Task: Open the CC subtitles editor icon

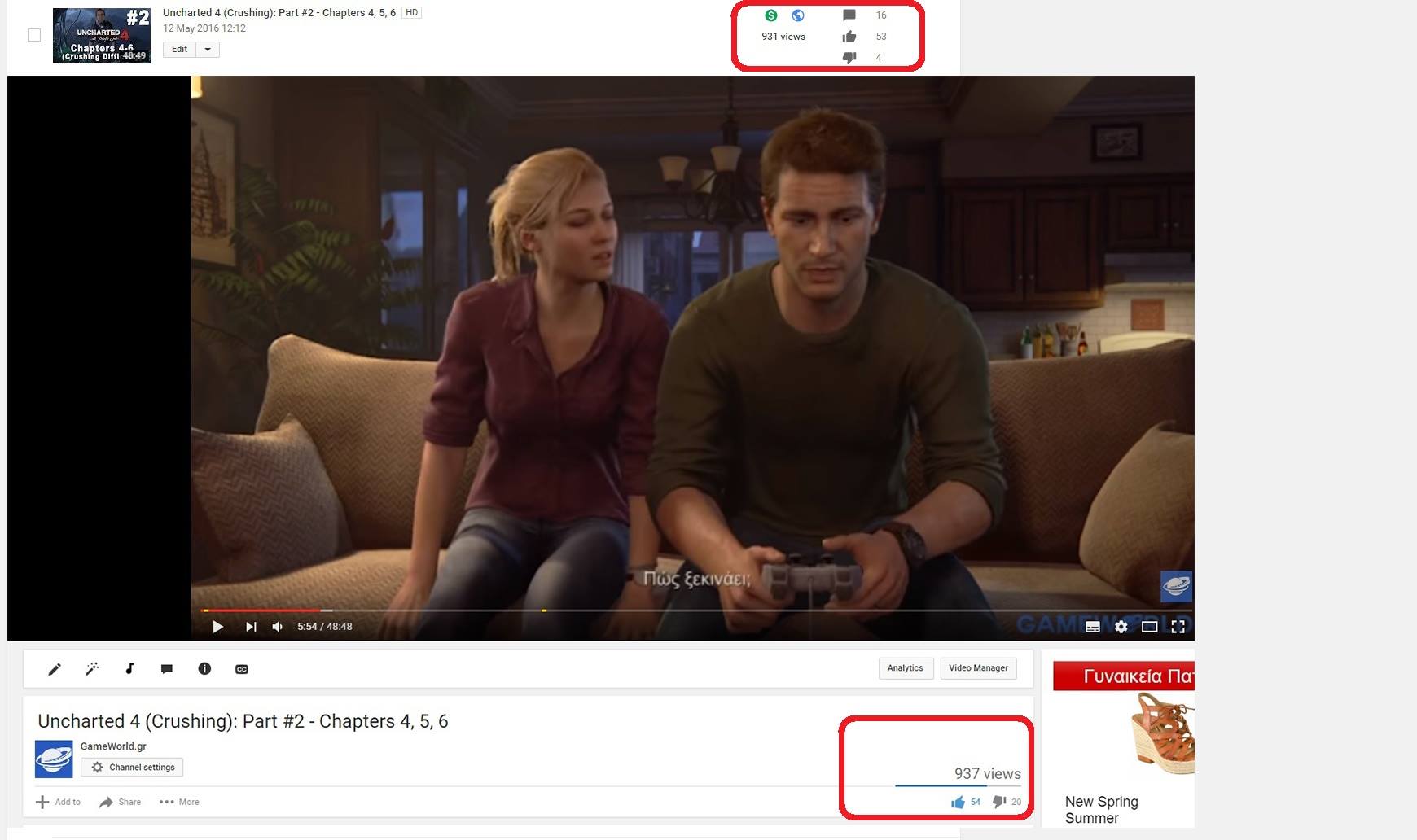Action: [x=242, y=669]
